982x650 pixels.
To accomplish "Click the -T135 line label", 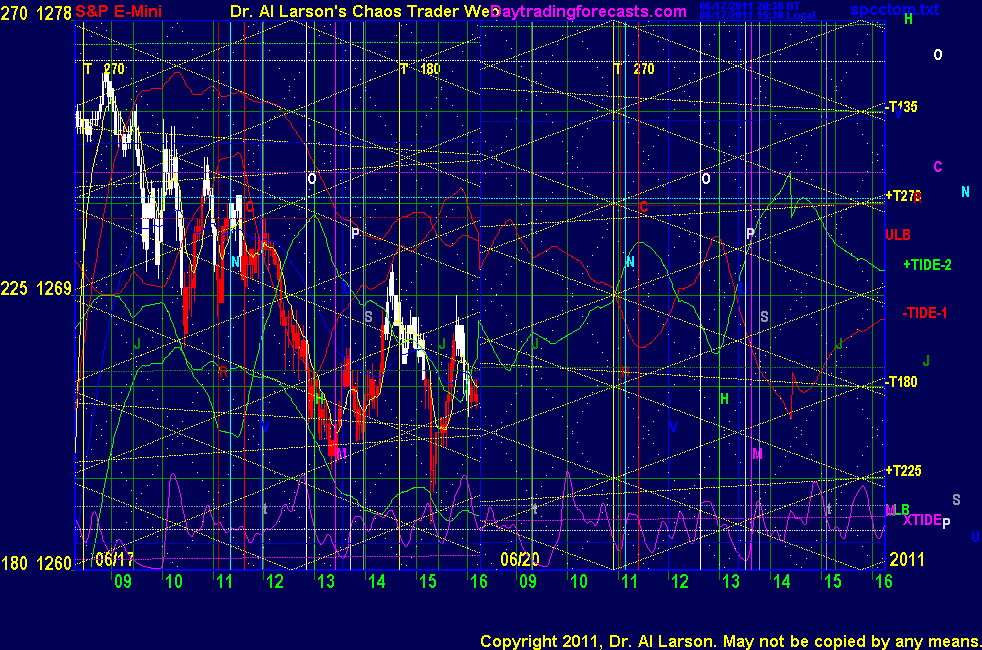I will click(x=901, y=106).
